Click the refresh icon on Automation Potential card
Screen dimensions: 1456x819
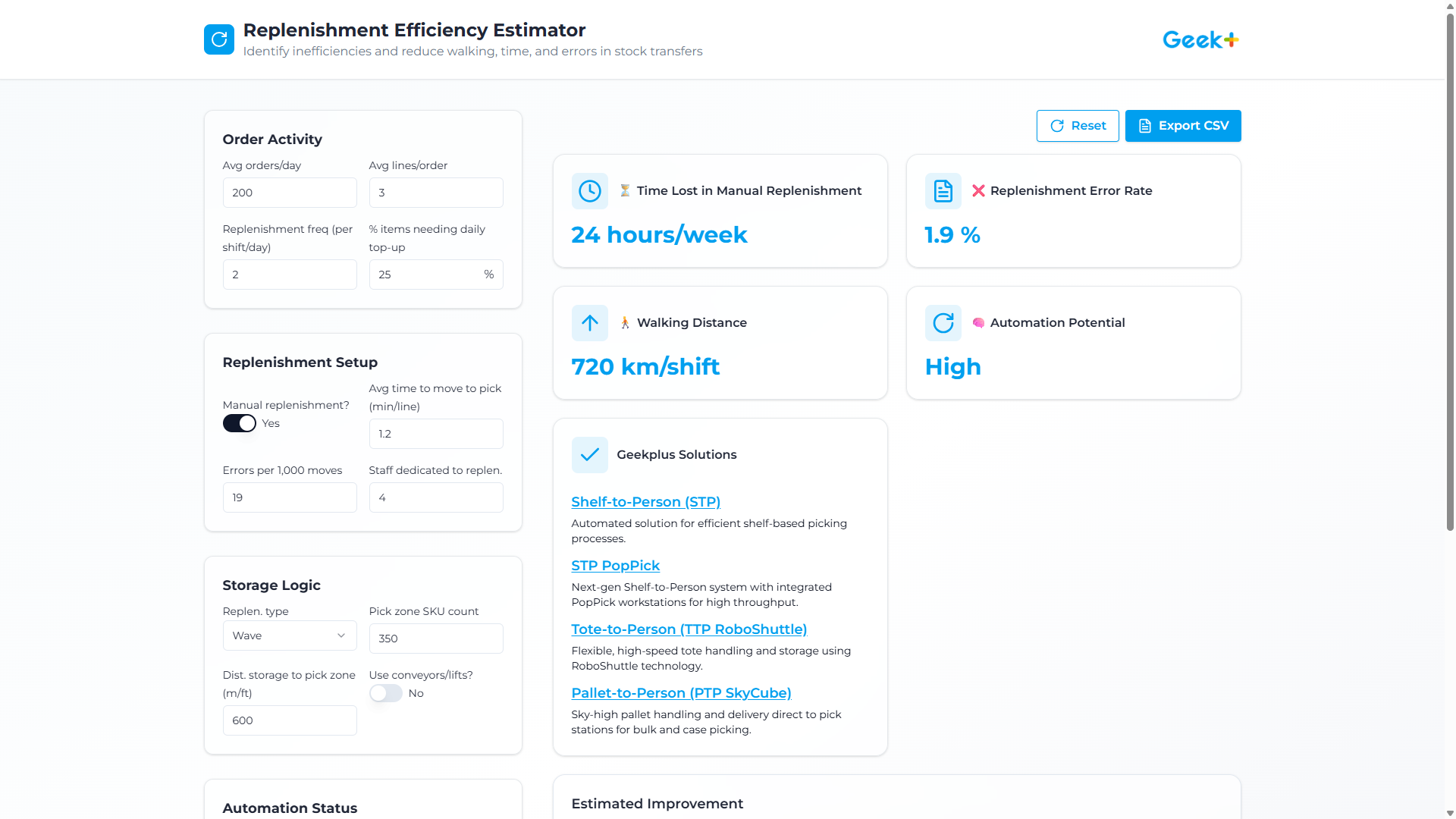coord(943,323)
